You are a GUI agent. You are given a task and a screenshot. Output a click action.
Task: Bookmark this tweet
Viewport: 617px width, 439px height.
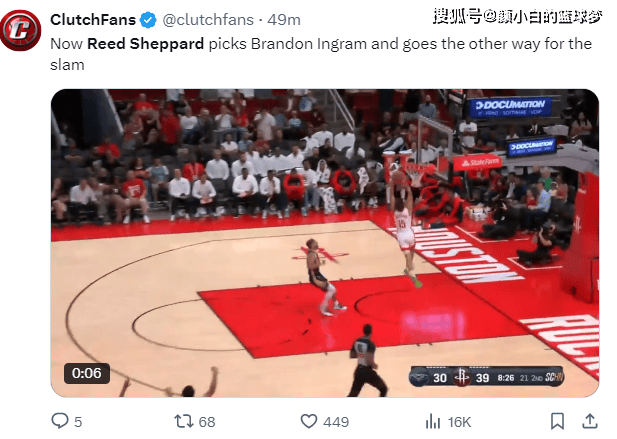coord(557,421)
